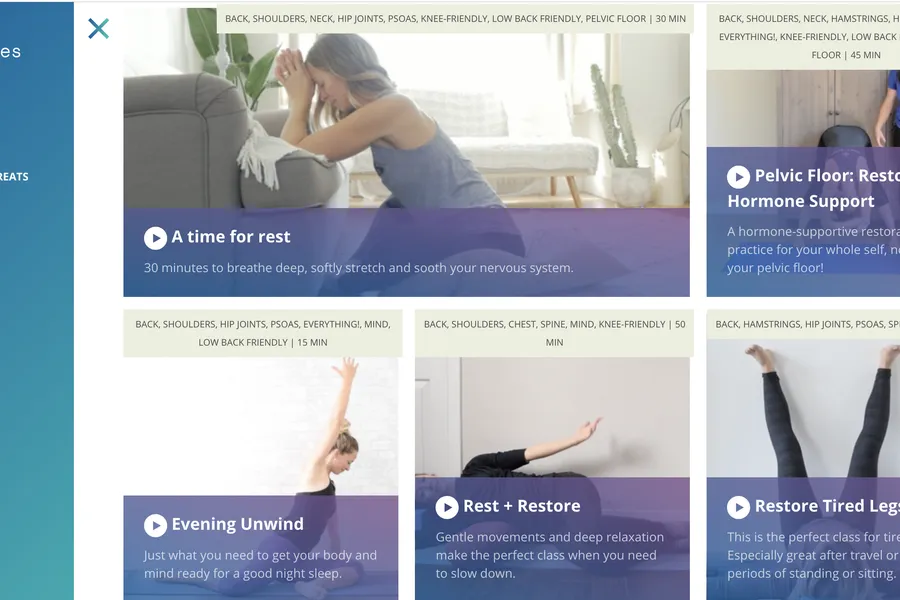Play the Restore Tired Legs class
Image resolution: width=900 pixels, height=600 pixels.
tap(738, 507)
